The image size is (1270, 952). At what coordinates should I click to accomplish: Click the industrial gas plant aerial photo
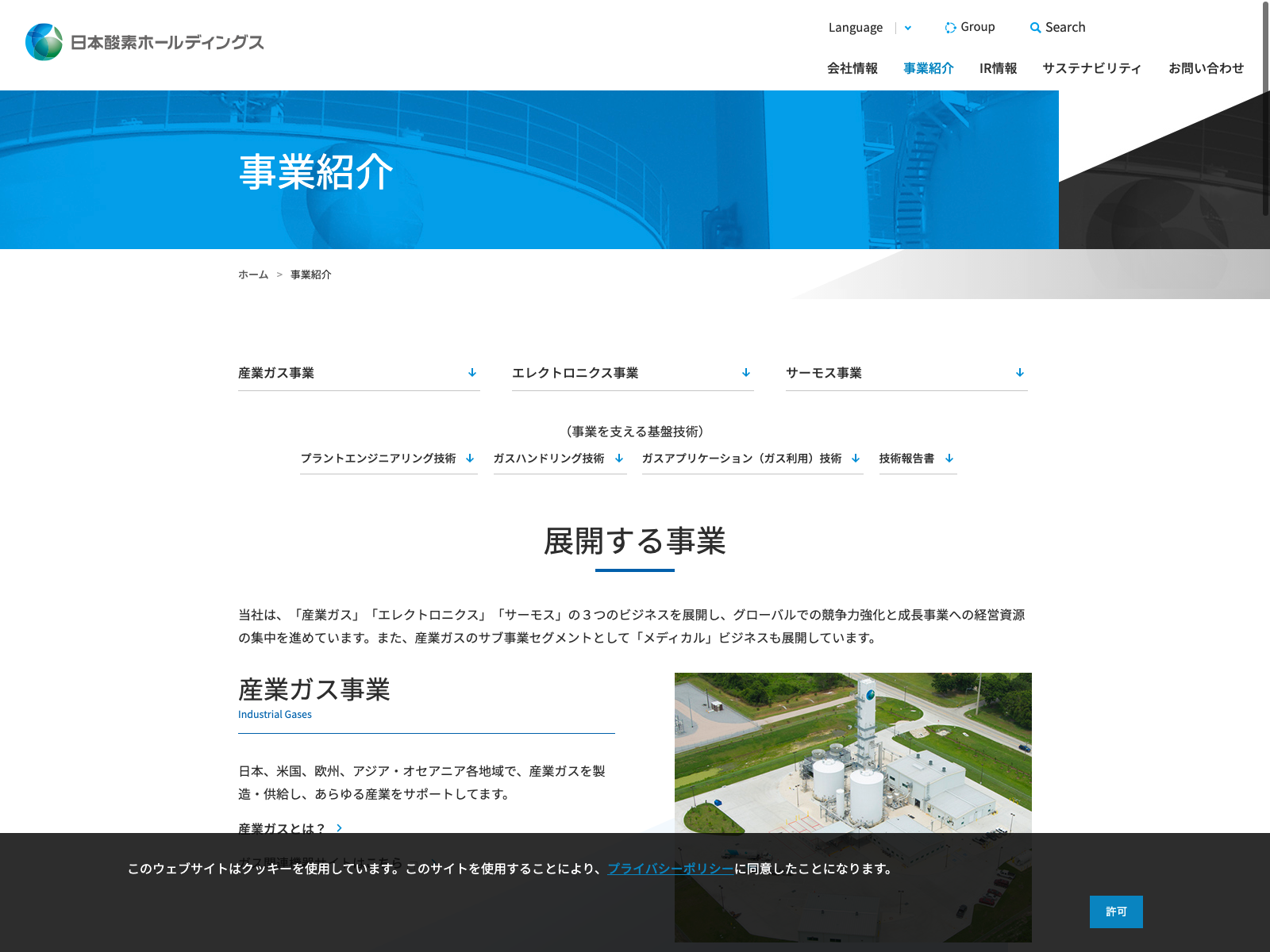coord(852,752)
